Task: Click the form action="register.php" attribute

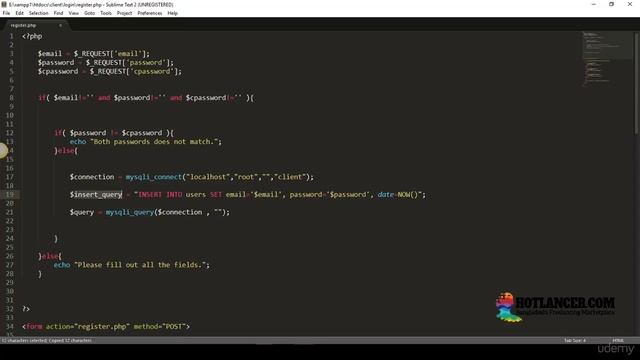Action: (x=88, y=327)
